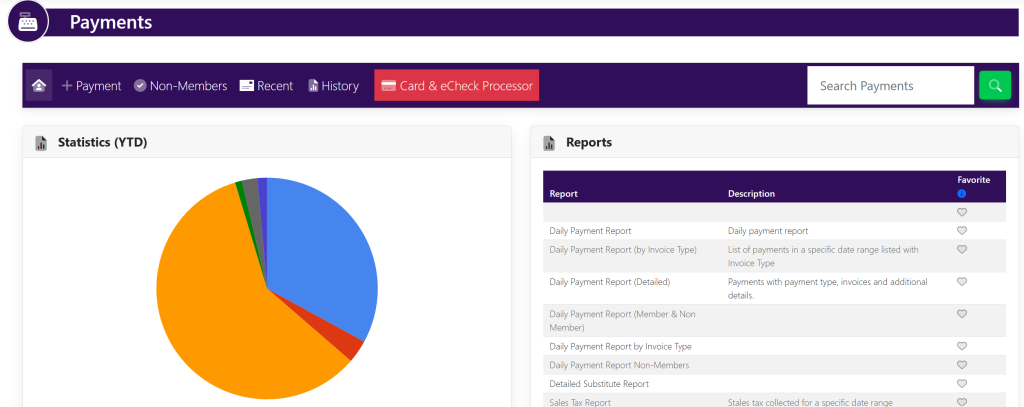
Task: Click the blue Favorite info icon
Action: pos(961,193)
